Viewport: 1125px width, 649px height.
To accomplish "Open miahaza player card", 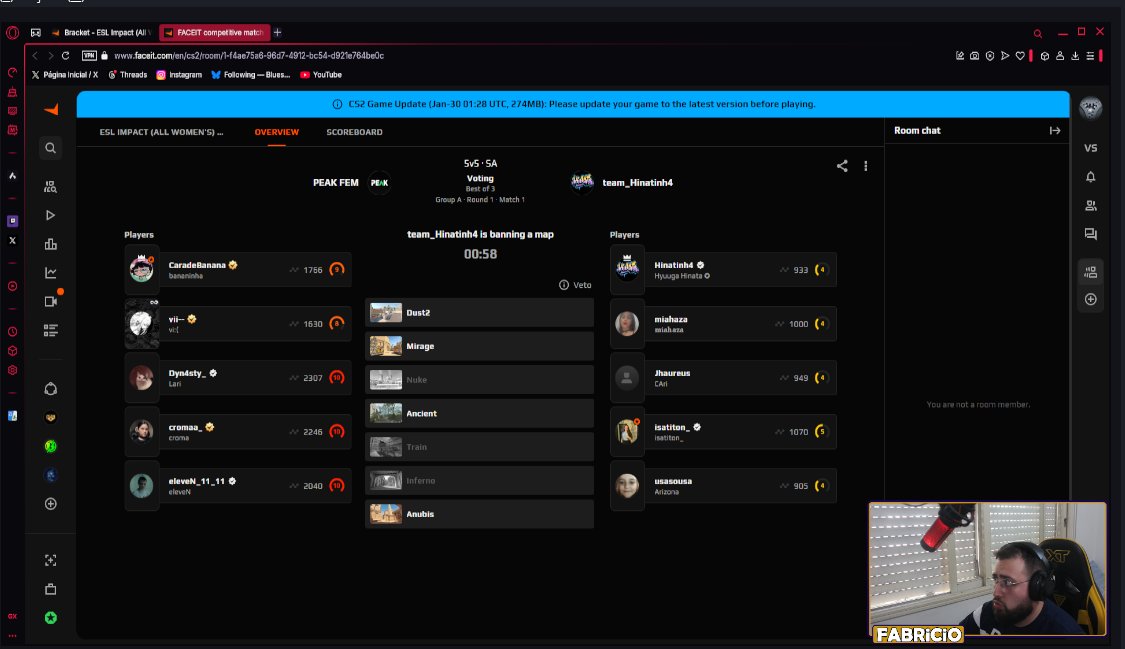I will [723, 323].
